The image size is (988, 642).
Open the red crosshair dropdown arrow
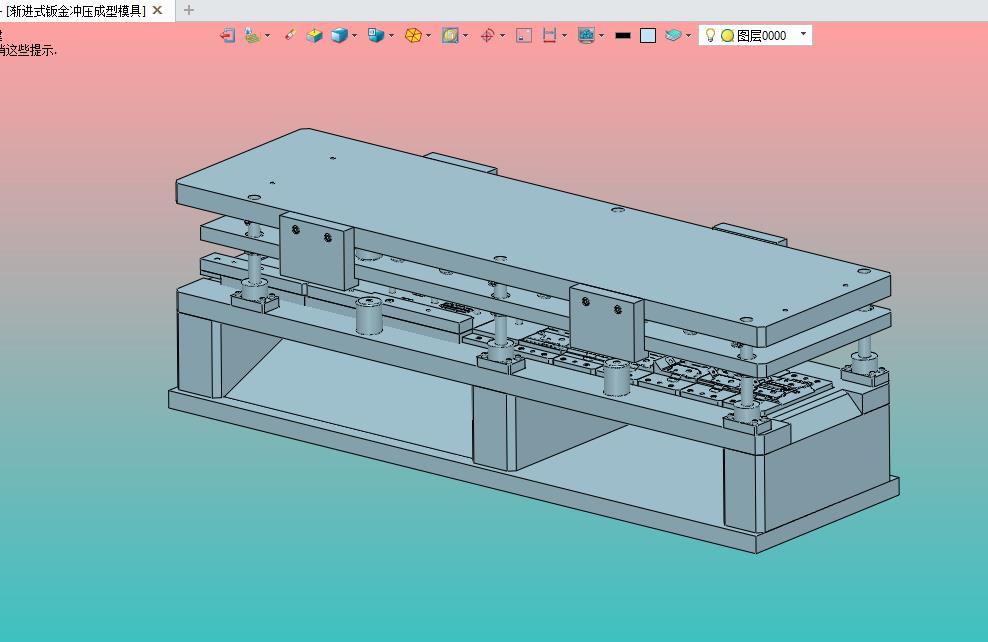(x=503, y=35)
